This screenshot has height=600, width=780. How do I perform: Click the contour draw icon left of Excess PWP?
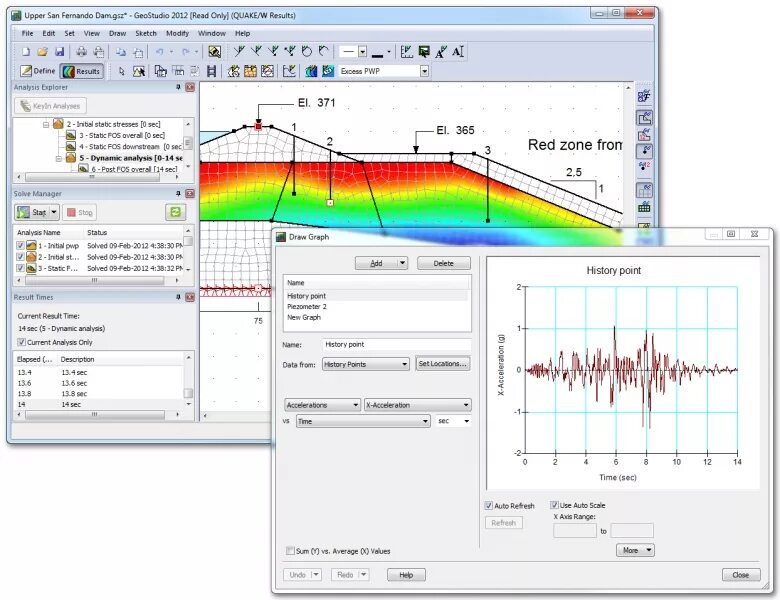311,72
